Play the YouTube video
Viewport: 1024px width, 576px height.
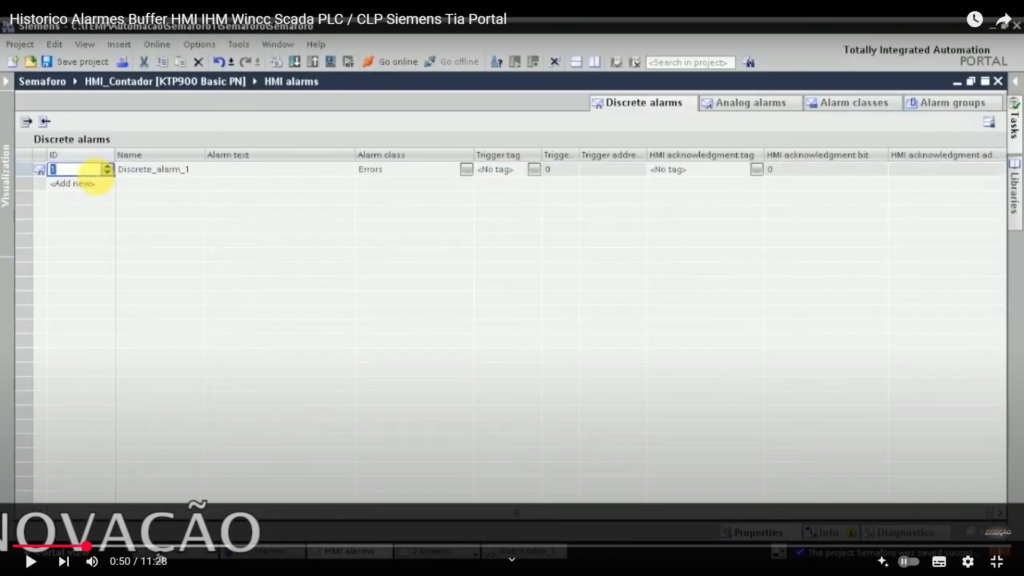[30, 562]
